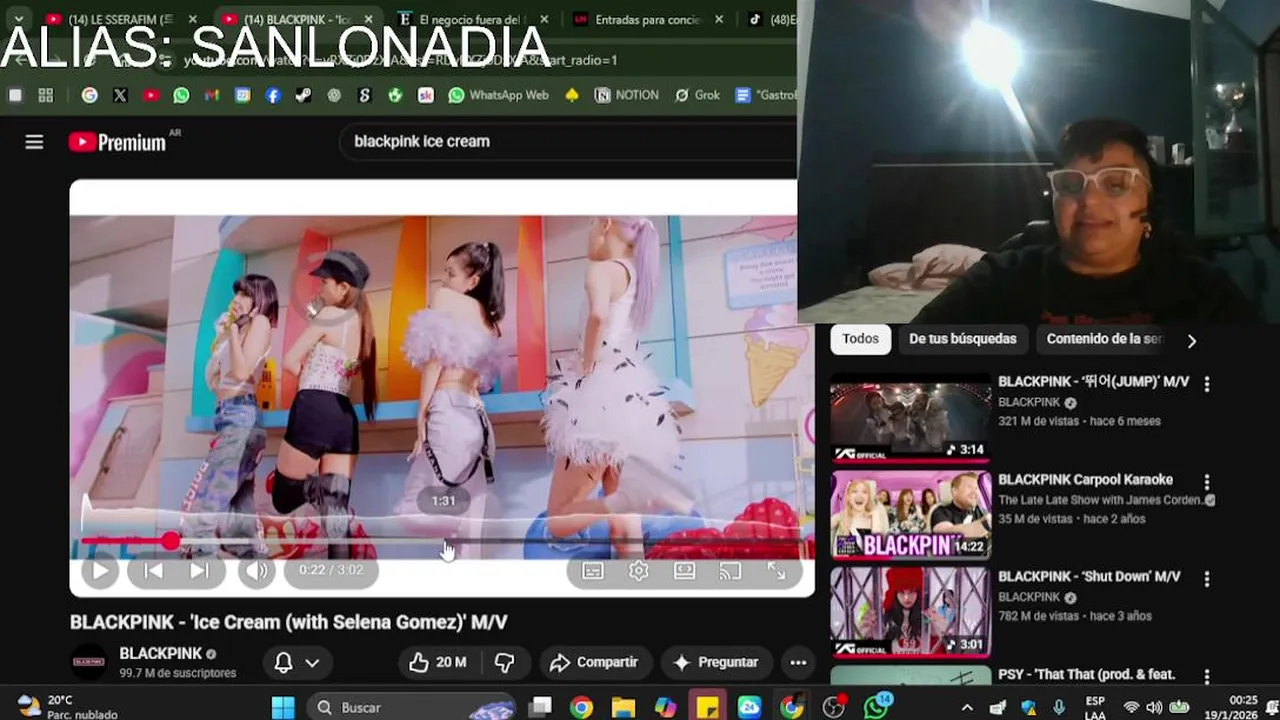Skip to the previous video
Viewport: 1280px width, 720px height.
pyautogui.click(x=152, y=570)
